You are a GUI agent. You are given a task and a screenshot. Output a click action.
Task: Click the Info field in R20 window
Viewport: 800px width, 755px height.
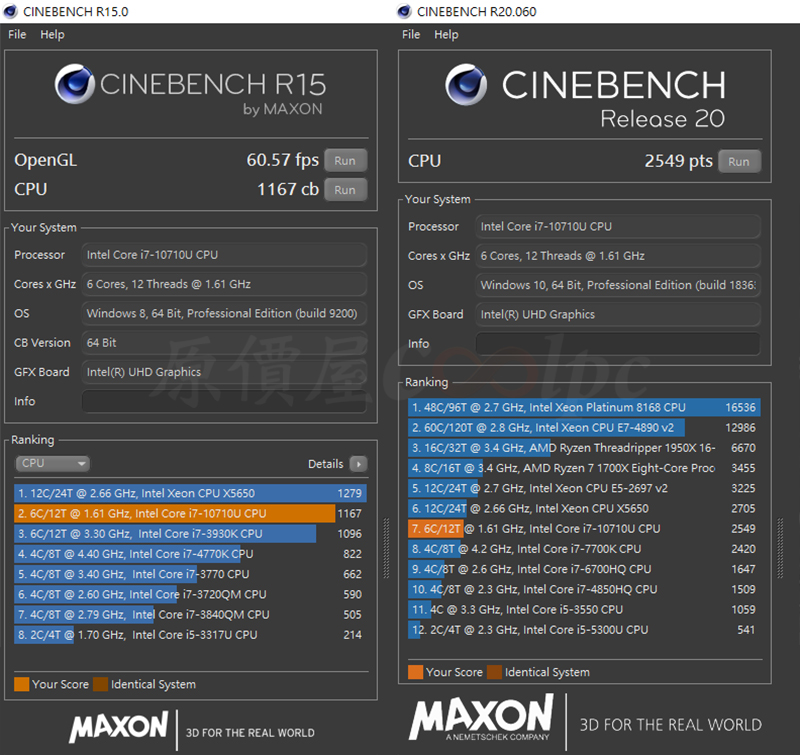[x=618, y=344]
